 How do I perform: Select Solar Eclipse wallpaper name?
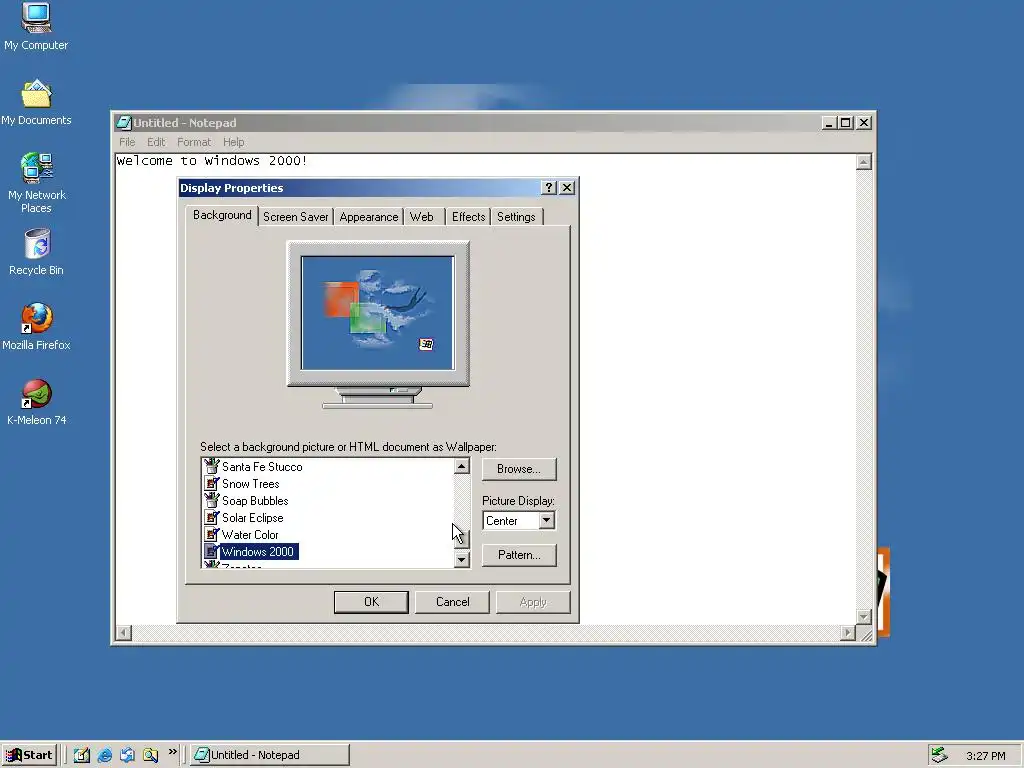[x=253, y=517]
